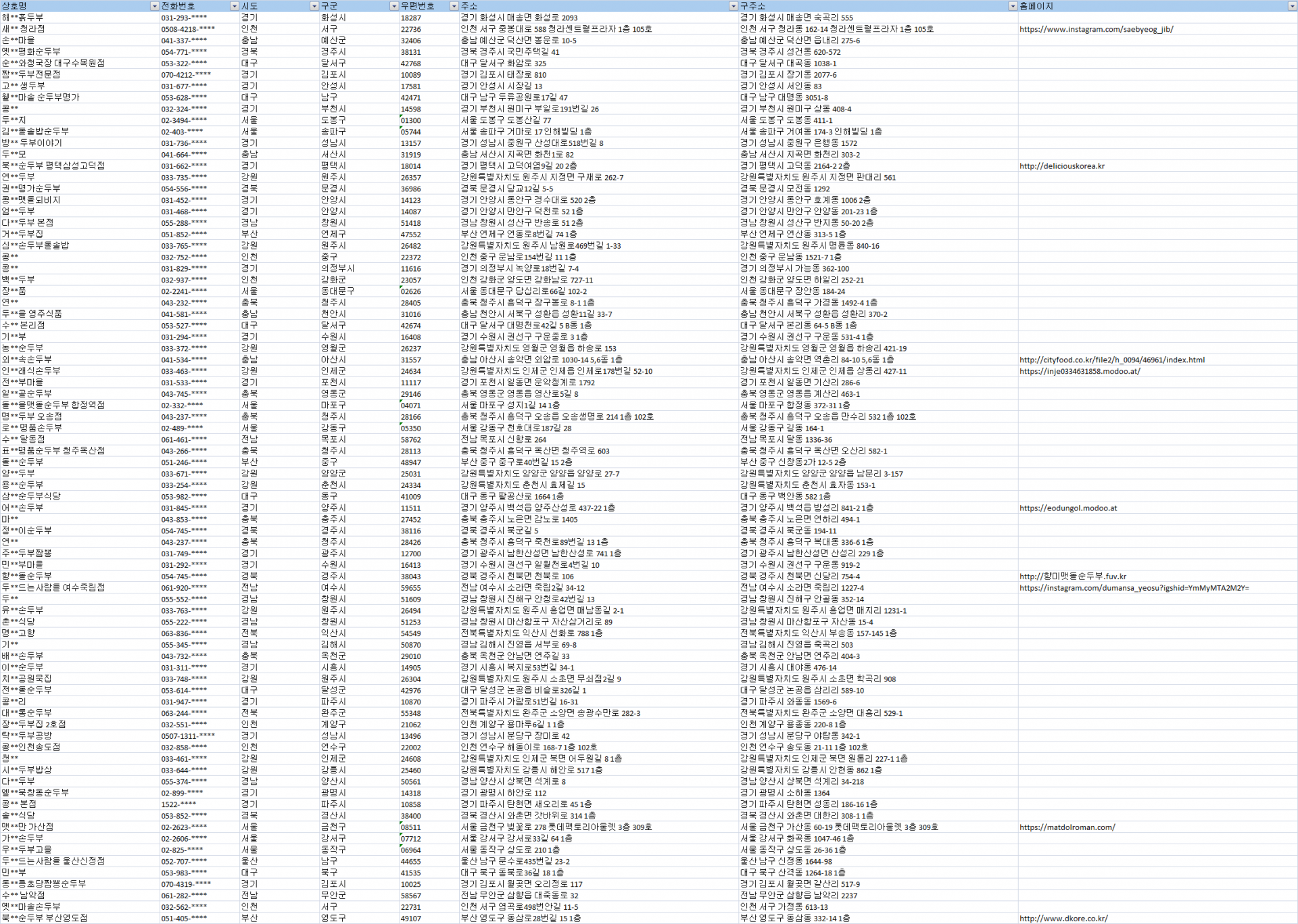Open the dumansa_yeosu Instagram link

click(1134, 588)
